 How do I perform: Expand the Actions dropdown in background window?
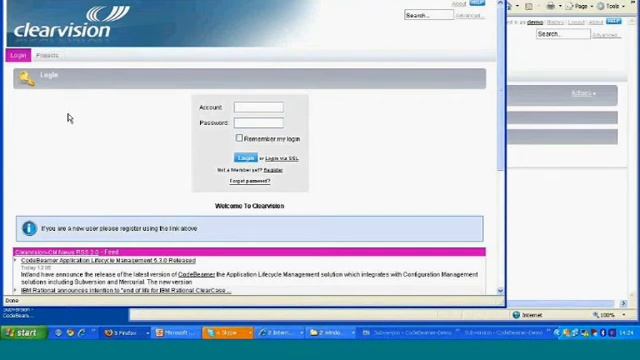[x=583, y=93]
